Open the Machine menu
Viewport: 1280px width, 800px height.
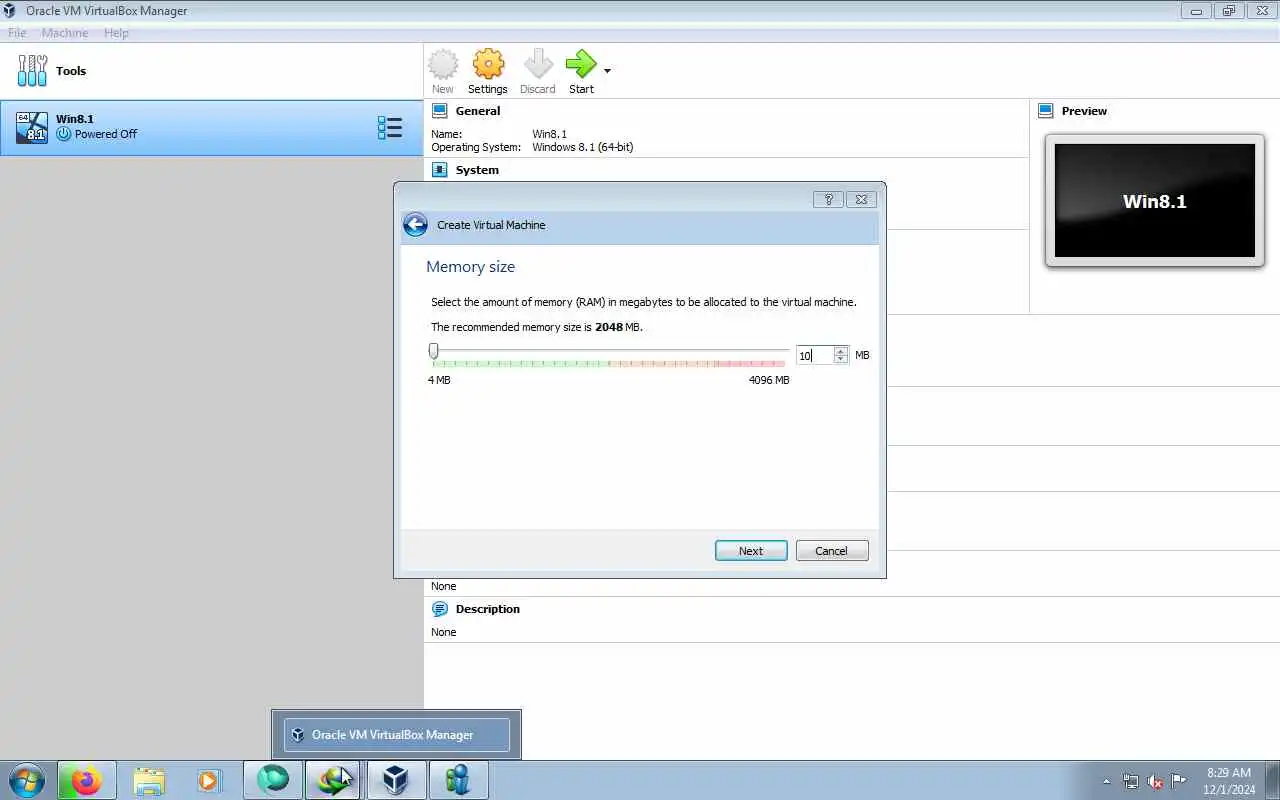pos(65,33)
